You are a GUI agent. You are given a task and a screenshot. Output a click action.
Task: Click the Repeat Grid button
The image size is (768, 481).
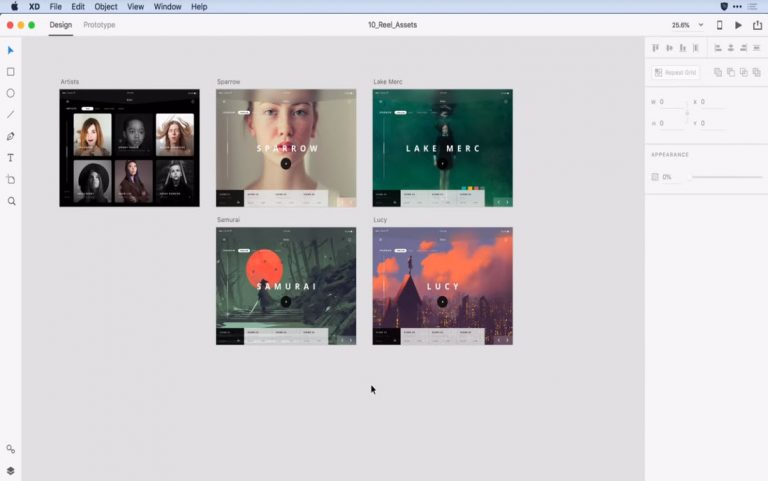point(676,73)
